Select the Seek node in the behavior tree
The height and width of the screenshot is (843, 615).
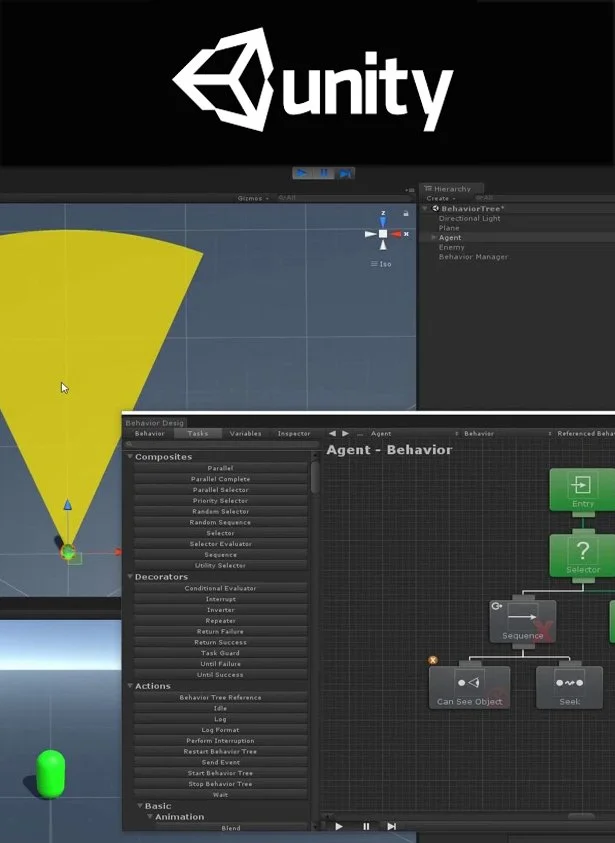click(569, 688)
